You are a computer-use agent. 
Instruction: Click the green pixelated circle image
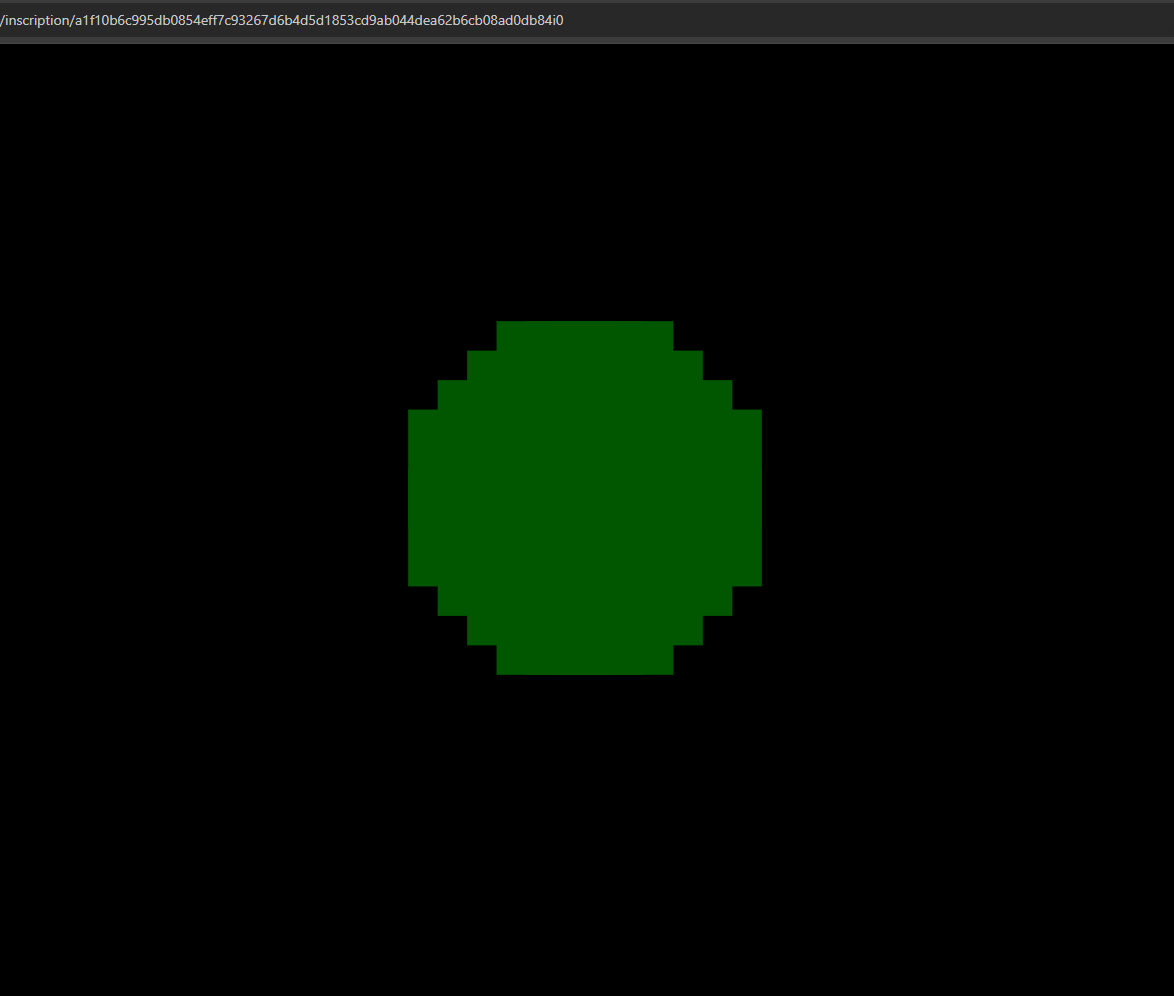pyautogui.click(x=585, y=498)
